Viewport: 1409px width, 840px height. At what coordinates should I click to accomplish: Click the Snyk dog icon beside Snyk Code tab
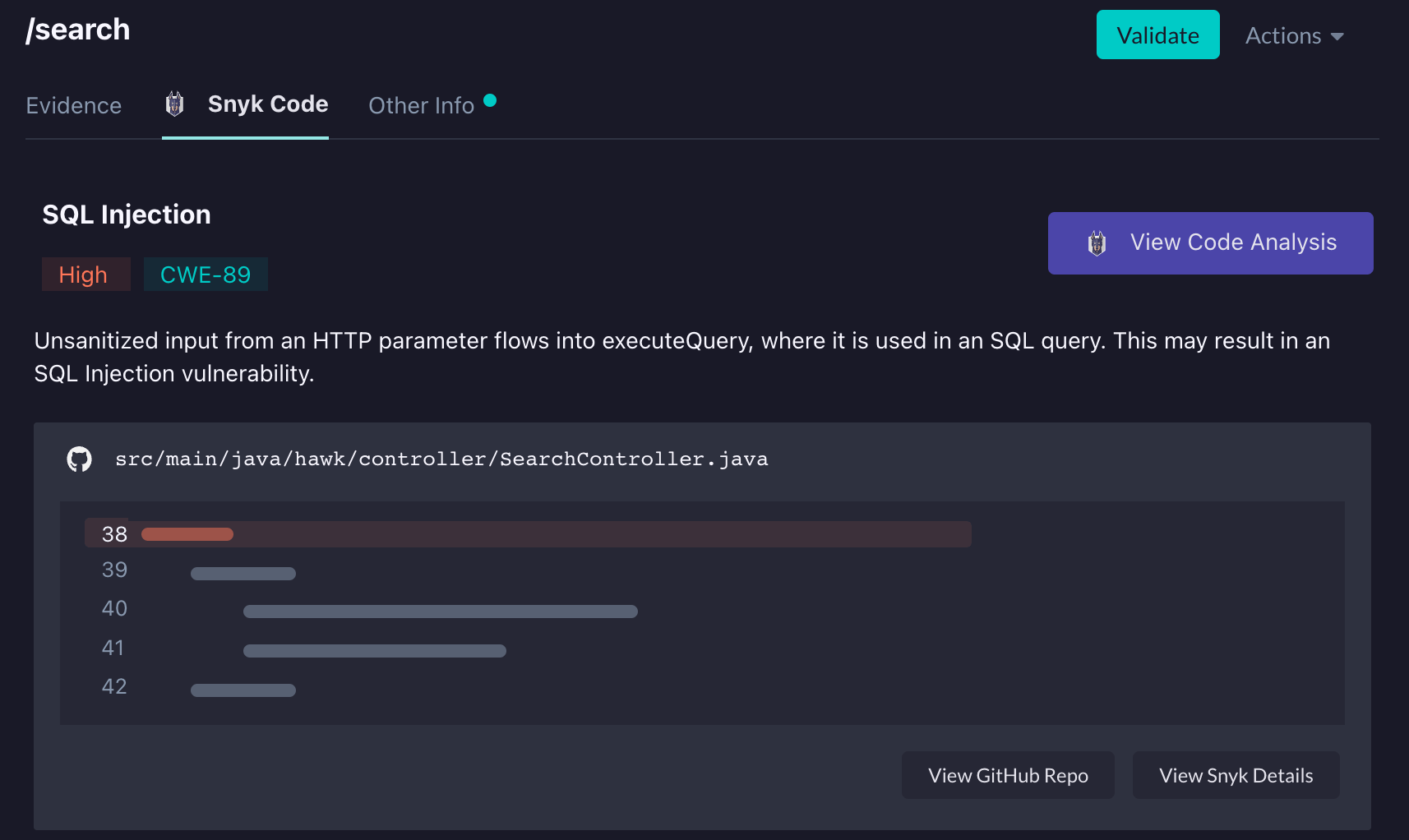tap(173, 104)
